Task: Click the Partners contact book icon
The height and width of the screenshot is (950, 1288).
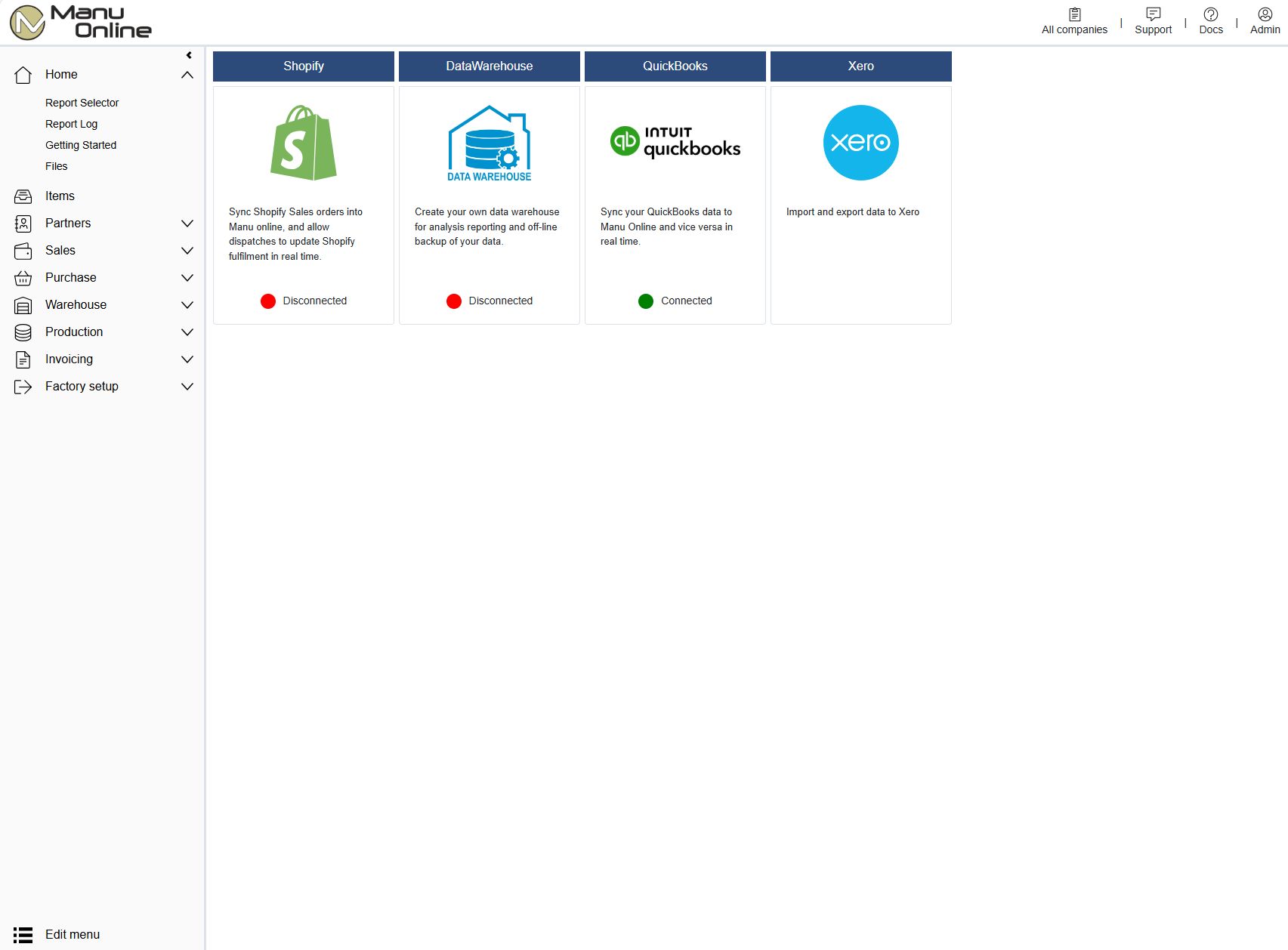Action: coord(23,224)
